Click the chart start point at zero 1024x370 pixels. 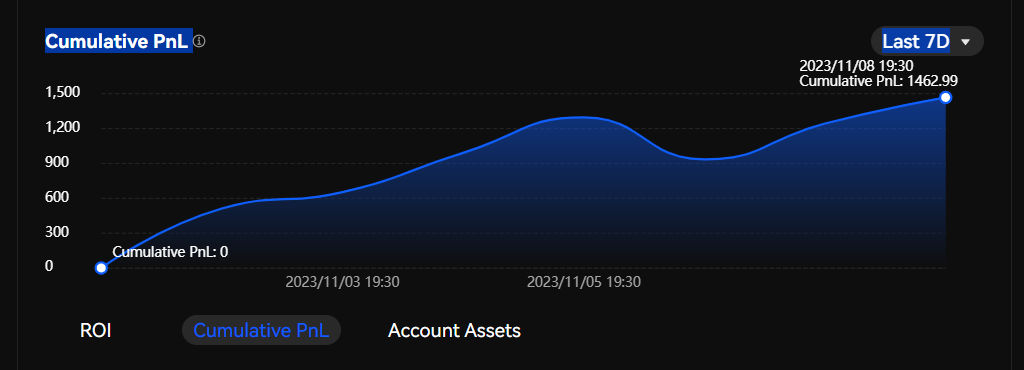click(x=101, y=268)
